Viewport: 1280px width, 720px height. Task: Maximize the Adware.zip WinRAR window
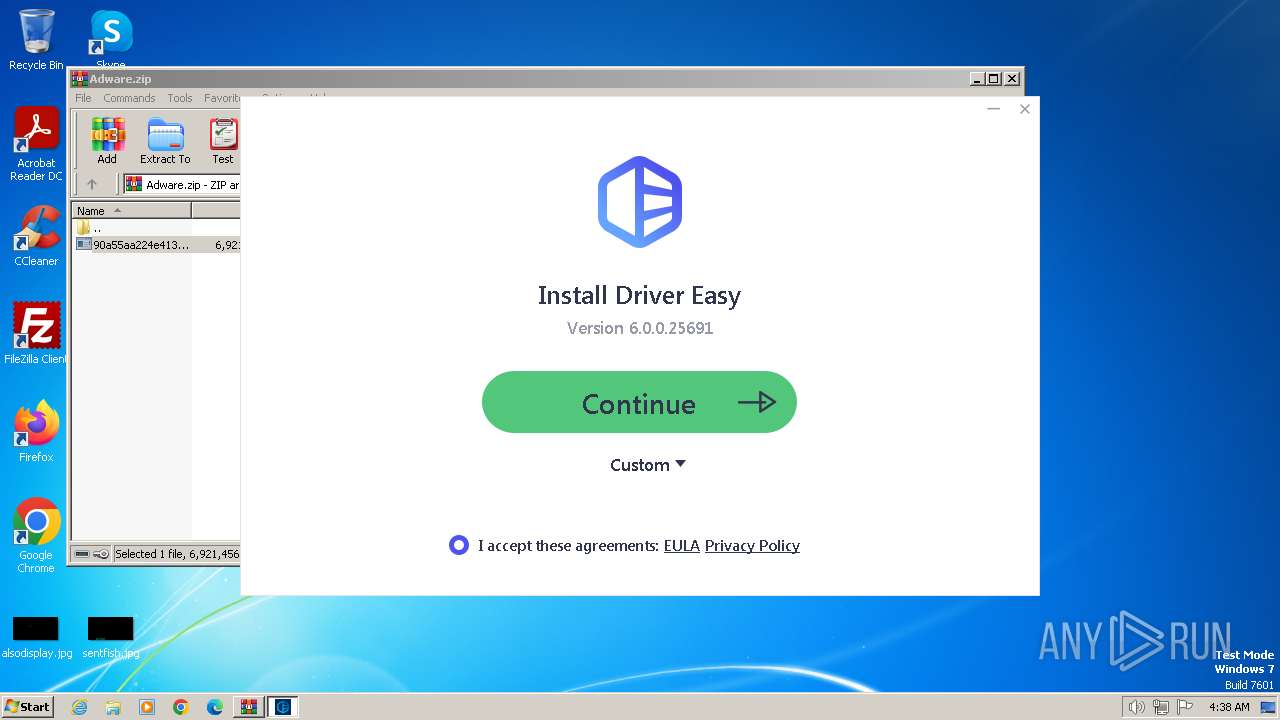[993, 79]
